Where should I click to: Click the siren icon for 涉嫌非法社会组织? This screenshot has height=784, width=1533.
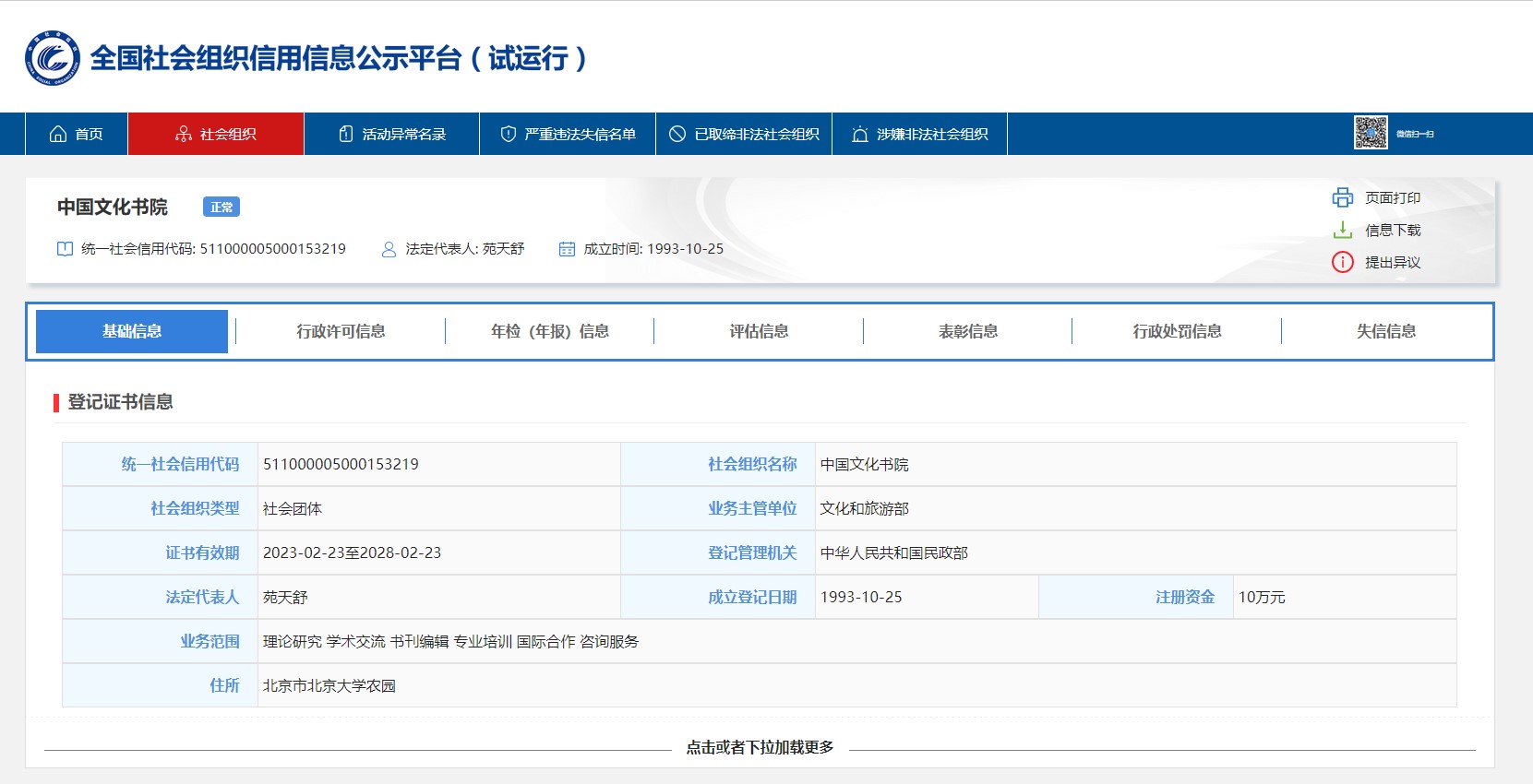pos(860,134)
